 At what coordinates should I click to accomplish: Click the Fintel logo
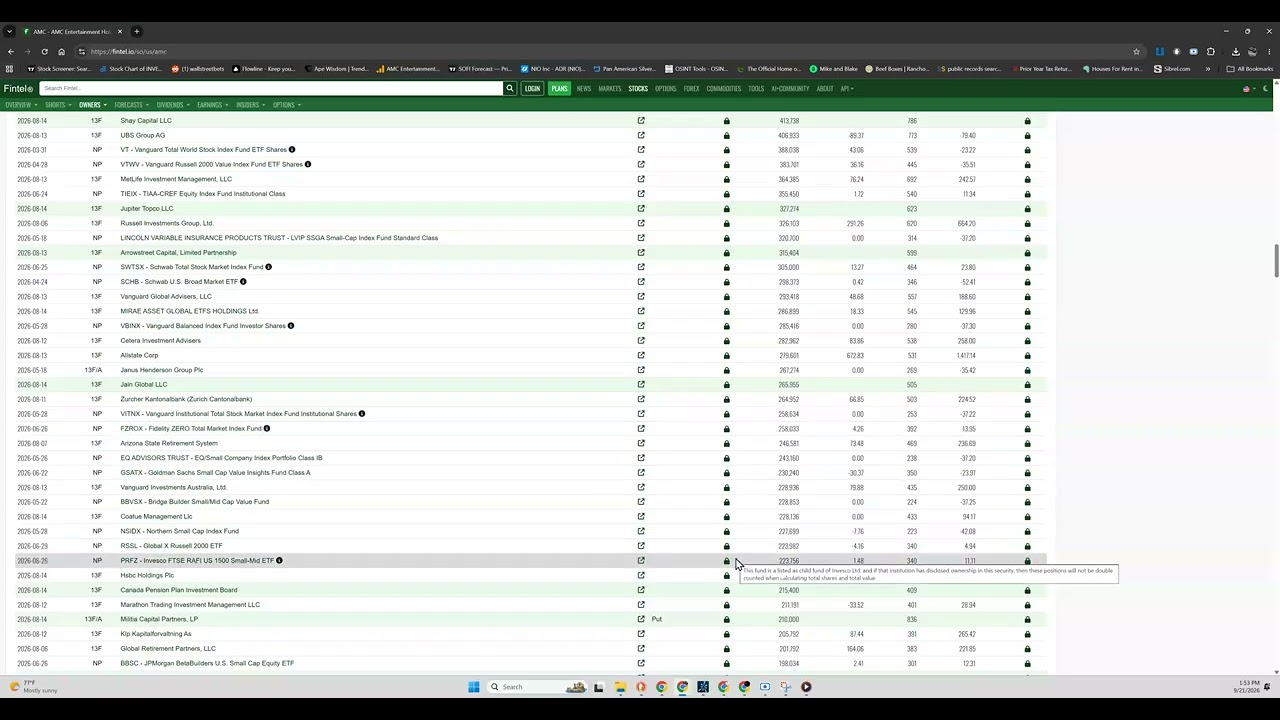tap(18, 88)
